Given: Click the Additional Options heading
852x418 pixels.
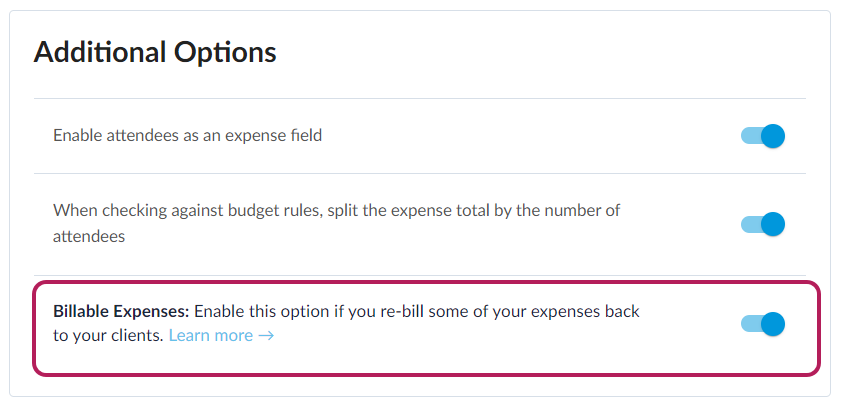Looking at the screenshot, I should tap(155, 52).
